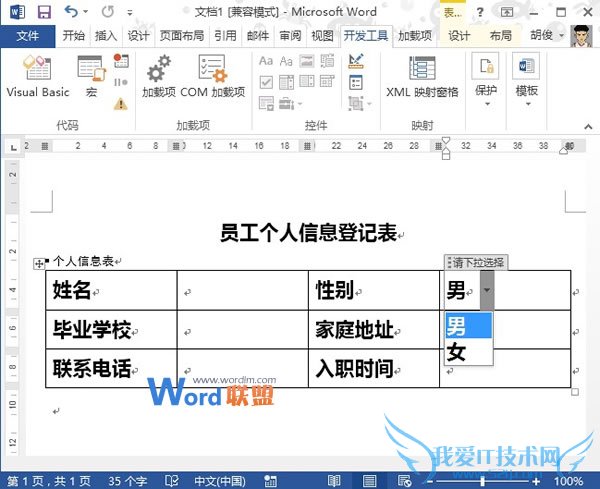Open the 模板 (Template) dropdown
This screenshot has height=489, width=600.
tap(527, 80)
